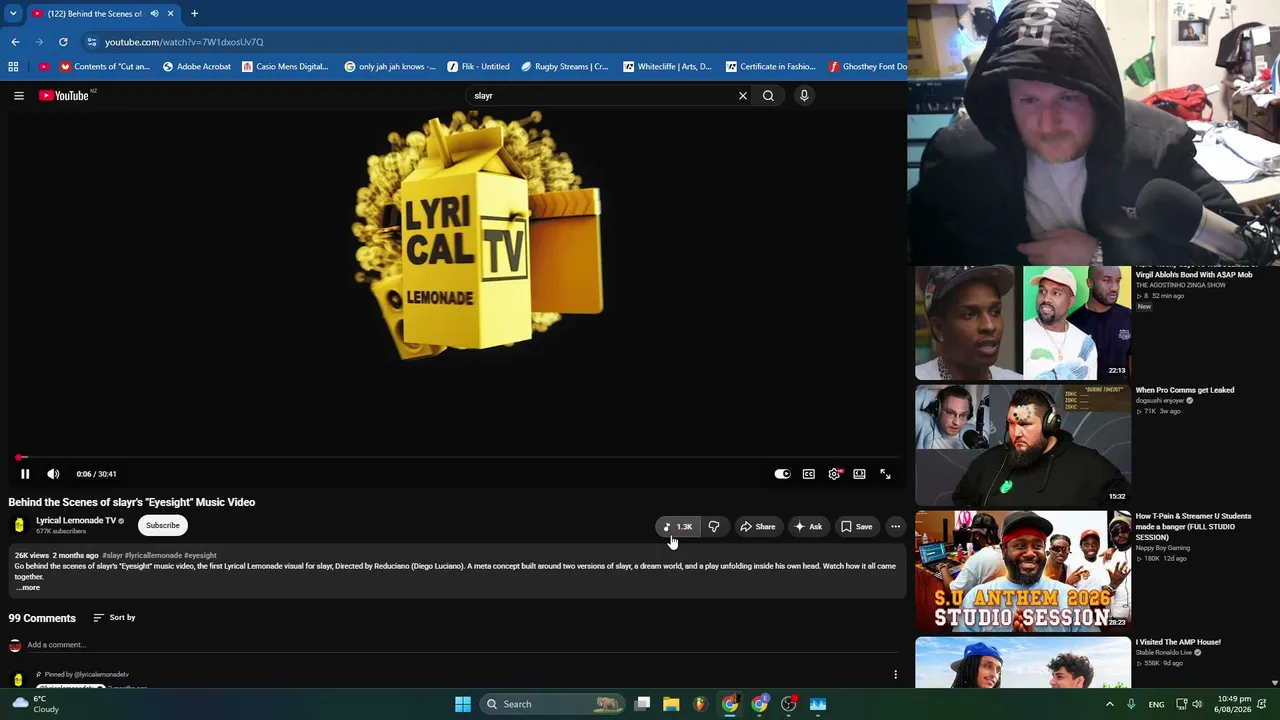Screen dimensions: 1280x720
Task: Open the Ask AI button
Action: pyautogui.click(x=808, y=527)
